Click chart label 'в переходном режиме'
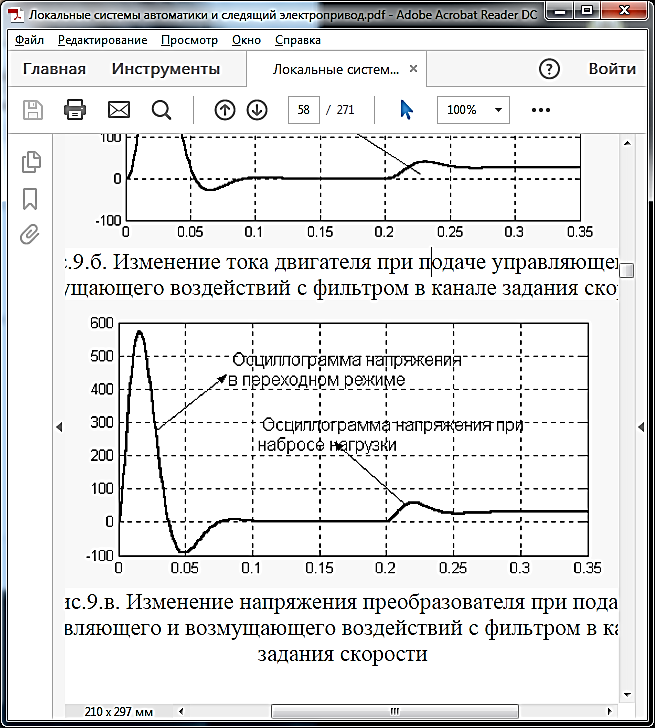Viewport: 655px width, 728px height. [x=317, y=380]
